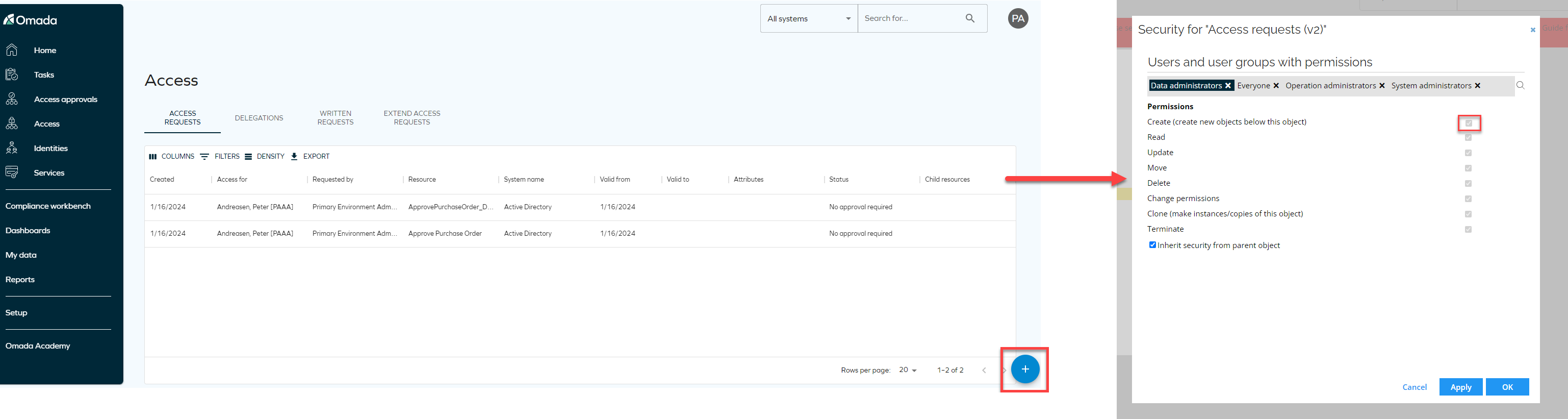Viewport: 1568px width, 419px height.
Task: Open Services sidebar icon
Action: pos(12,172)
